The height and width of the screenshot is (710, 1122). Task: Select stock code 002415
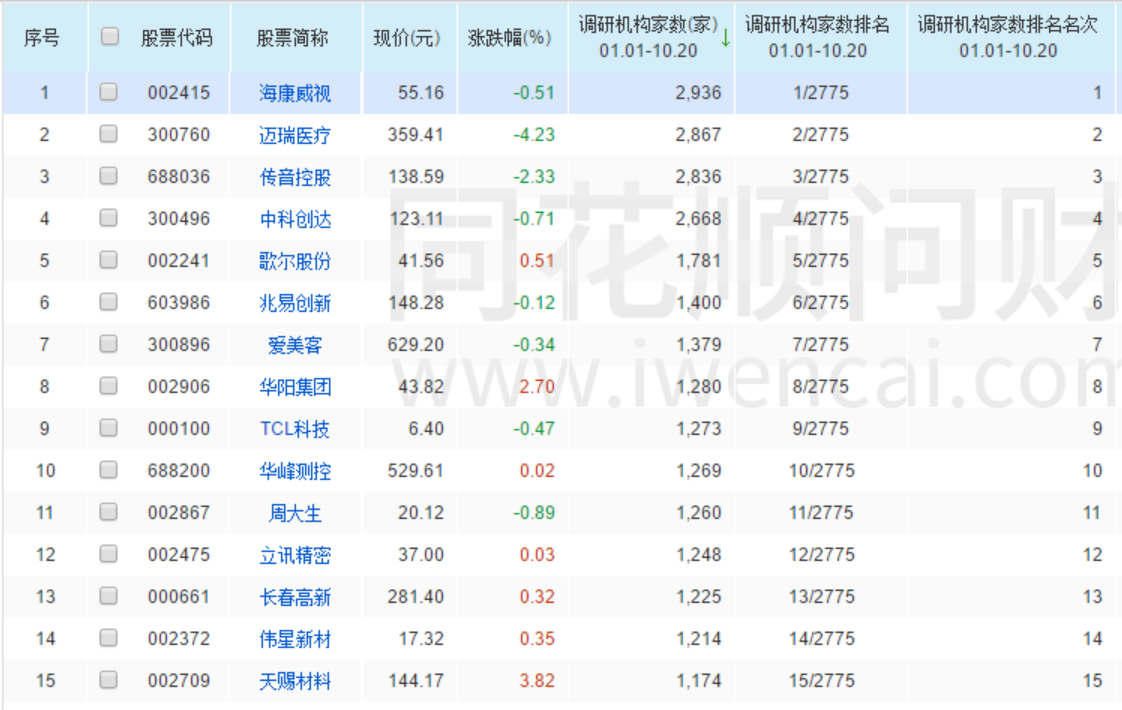pos(179,92)
